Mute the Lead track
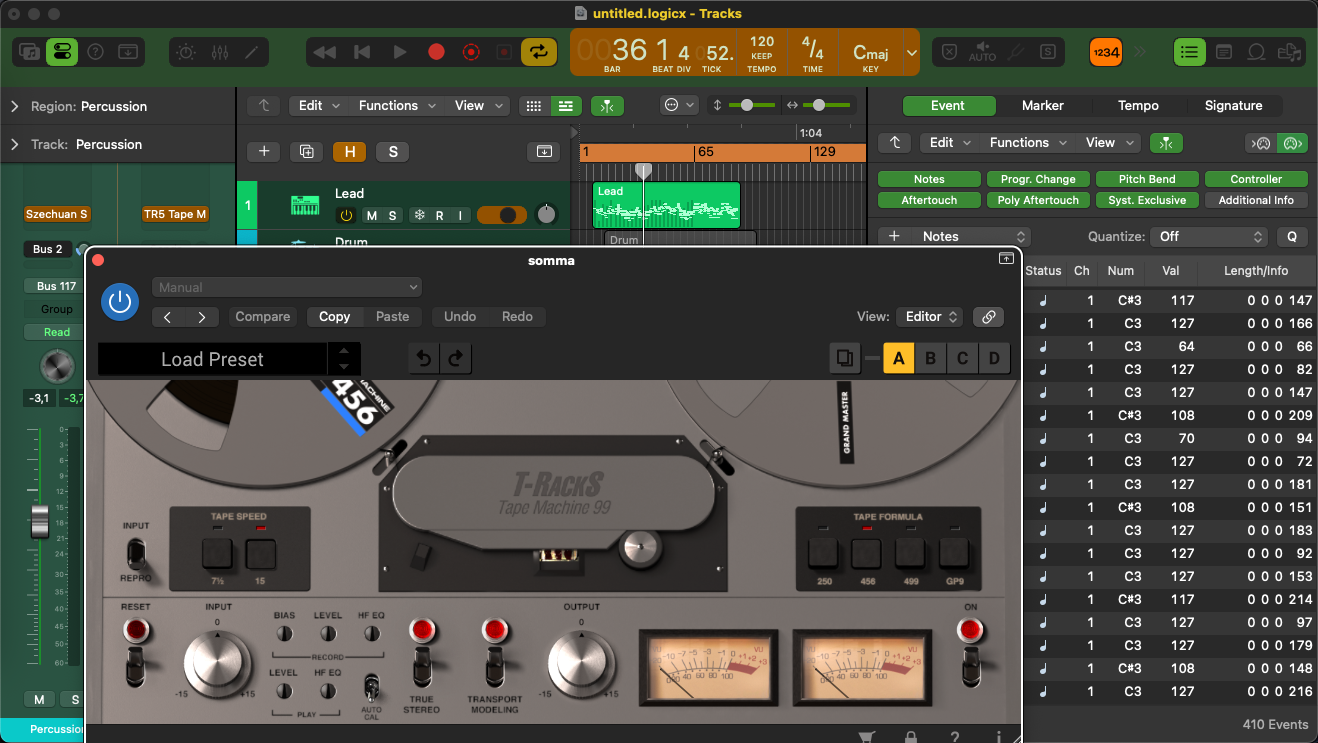1318x743 pixels. coord(372,216)
